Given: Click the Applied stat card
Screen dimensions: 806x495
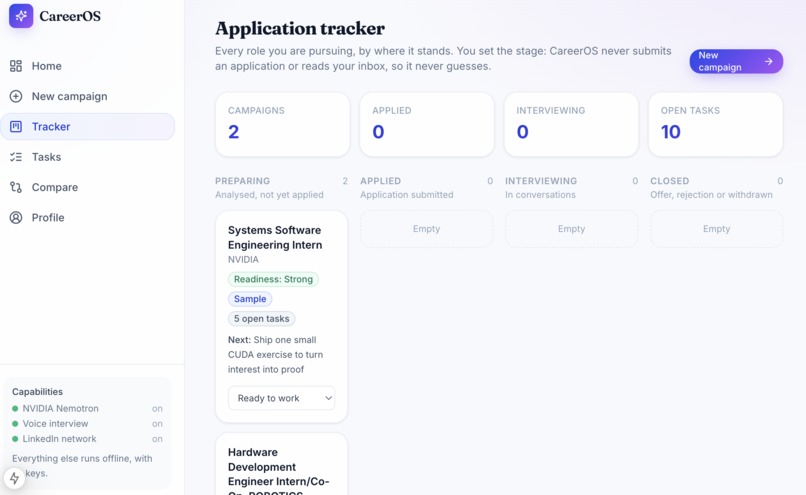Looking at the screenshot, I should point(427,124).
